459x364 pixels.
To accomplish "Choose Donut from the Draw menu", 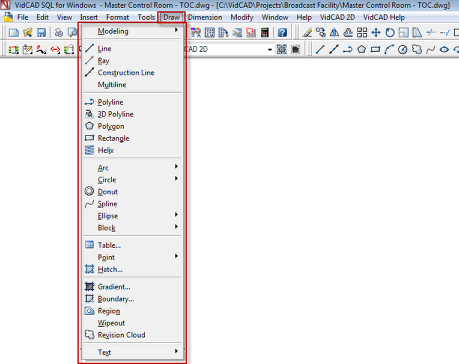I will (133, 192).
